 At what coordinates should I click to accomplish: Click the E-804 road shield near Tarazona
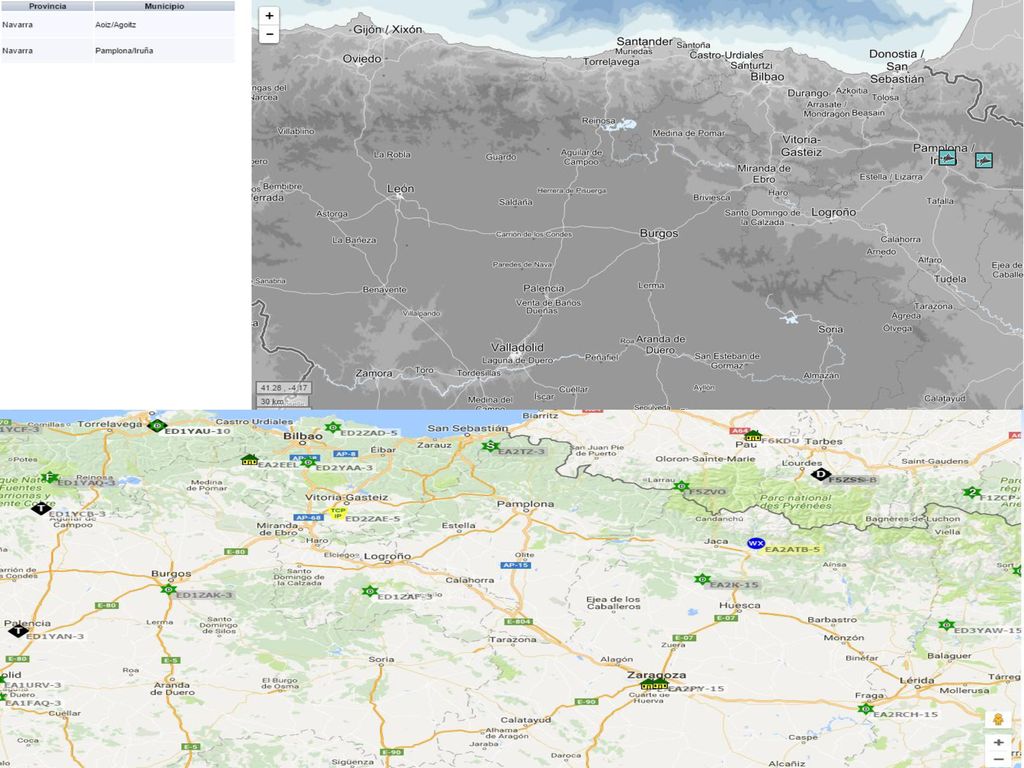(518, 621)
